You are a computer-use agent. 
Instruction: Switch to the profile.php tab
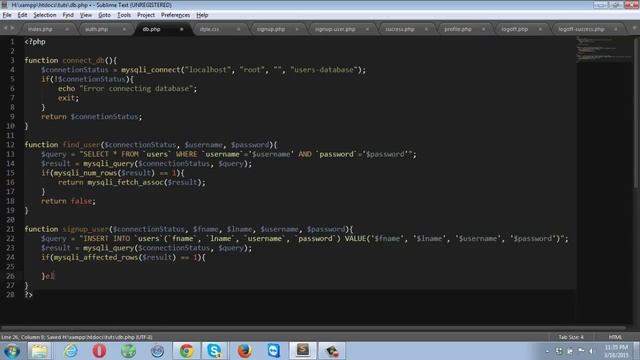click(x=458, y=29)
